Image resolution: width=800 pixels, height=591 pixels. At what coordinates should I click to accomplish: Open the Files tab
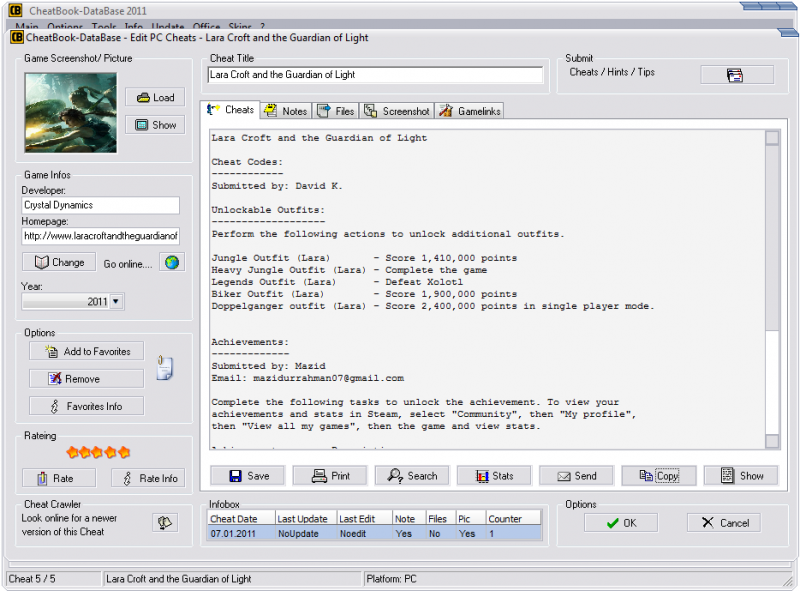[335, 111]
